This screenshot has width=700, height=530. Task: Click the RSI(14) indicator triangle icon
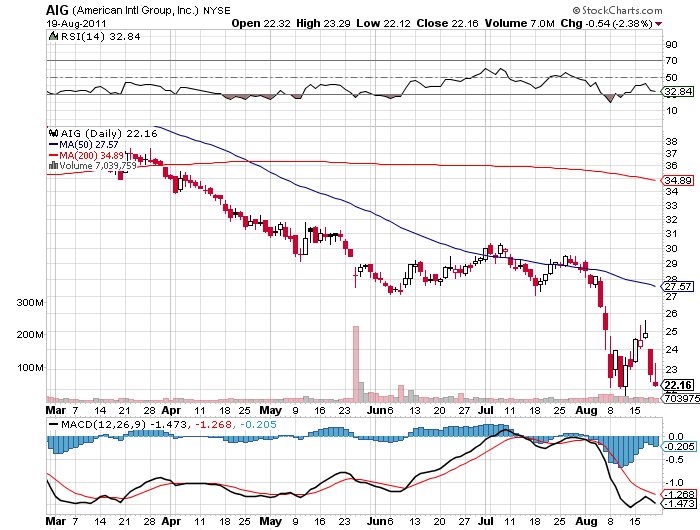coord(53,36)
